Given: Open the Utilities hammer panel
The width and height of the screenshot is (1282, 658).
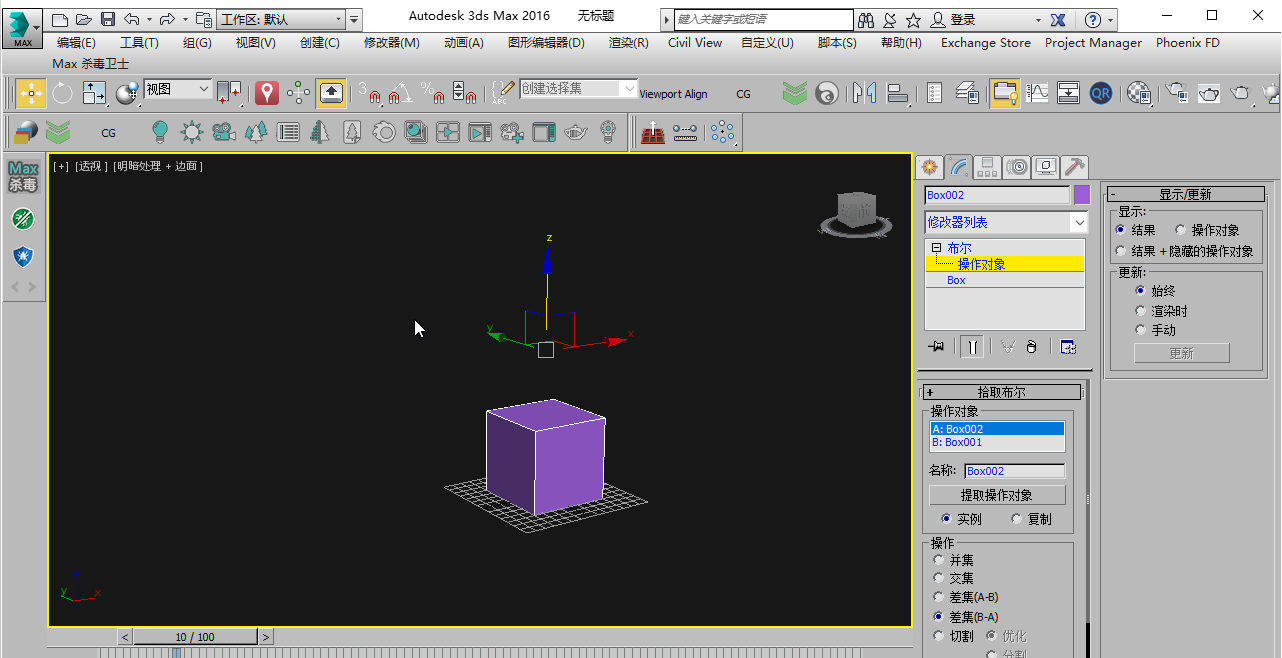Looking at the screenshot, I should [x=1075, y=167].
